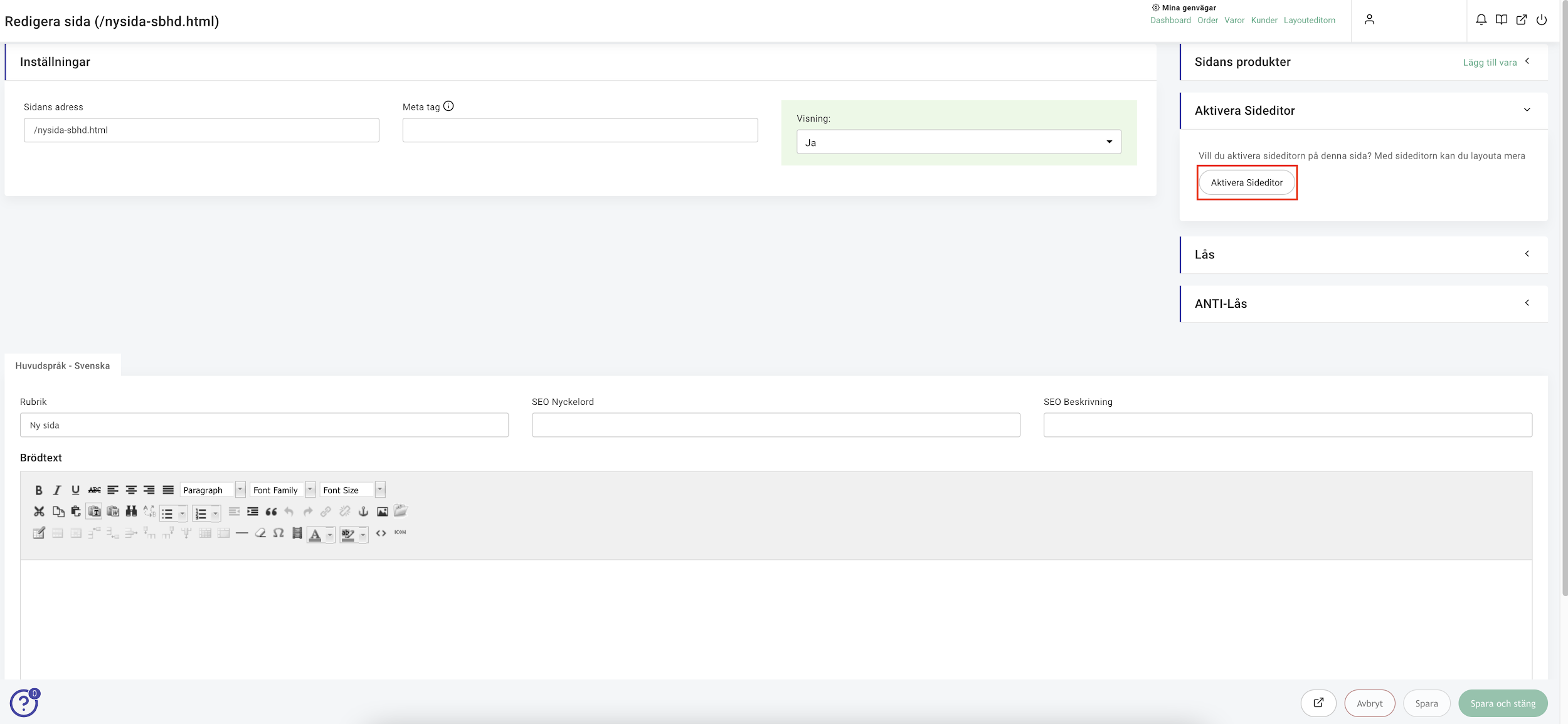This screenshot has width=1568, height=724.
Task: Click the Aktivera Sideditor button
Action: [1246, 182]
